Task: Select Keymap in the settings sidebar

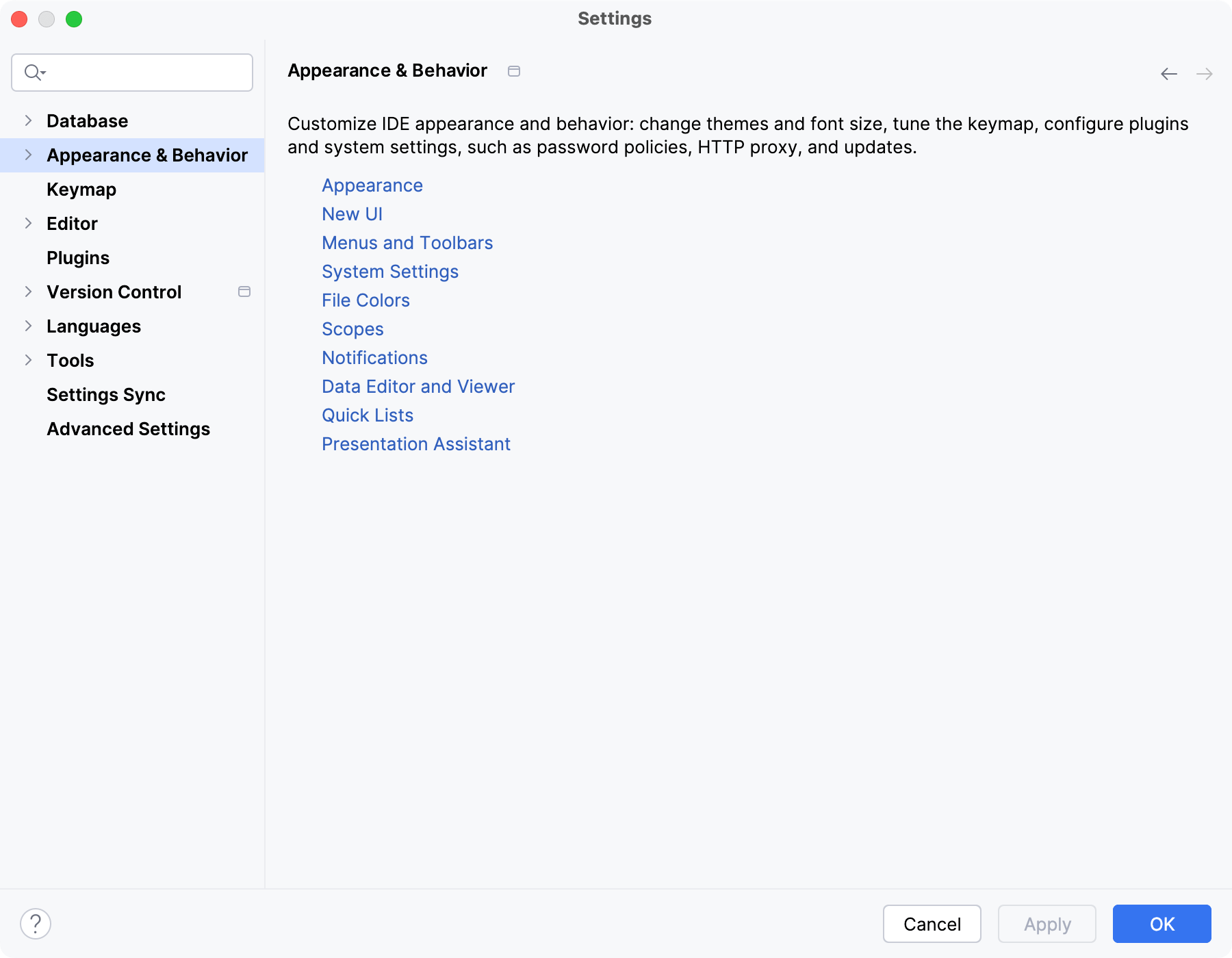Action: [81, 190]
